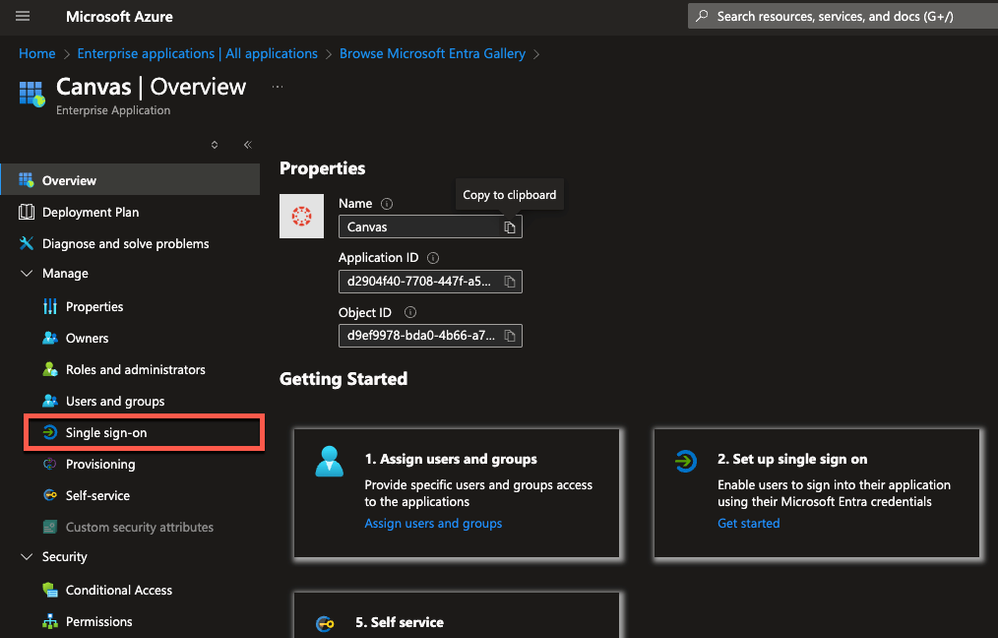Collapse the sidebar with double-chevron icon
This screenshot has height=638, width=998.
247,145
